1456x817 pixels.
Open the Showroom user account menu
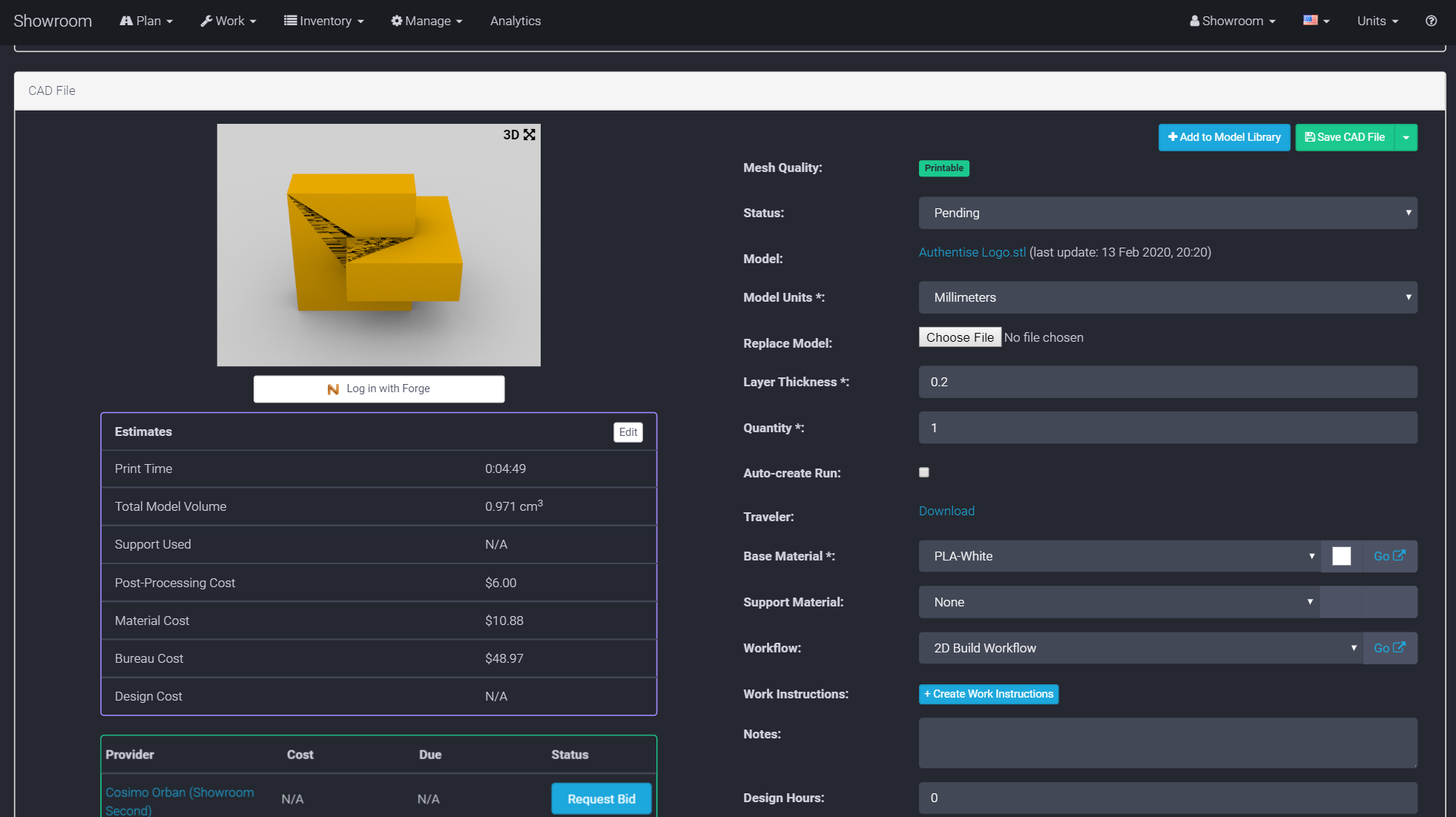pyautogui.click(x=1232, y=21)
